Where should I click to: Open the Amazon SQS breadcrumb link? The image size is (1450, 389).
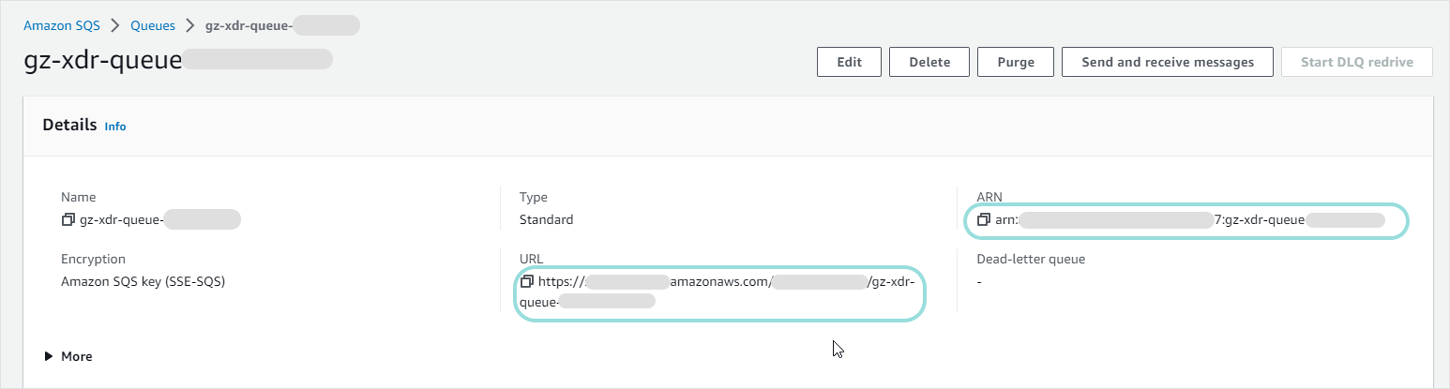62,25
